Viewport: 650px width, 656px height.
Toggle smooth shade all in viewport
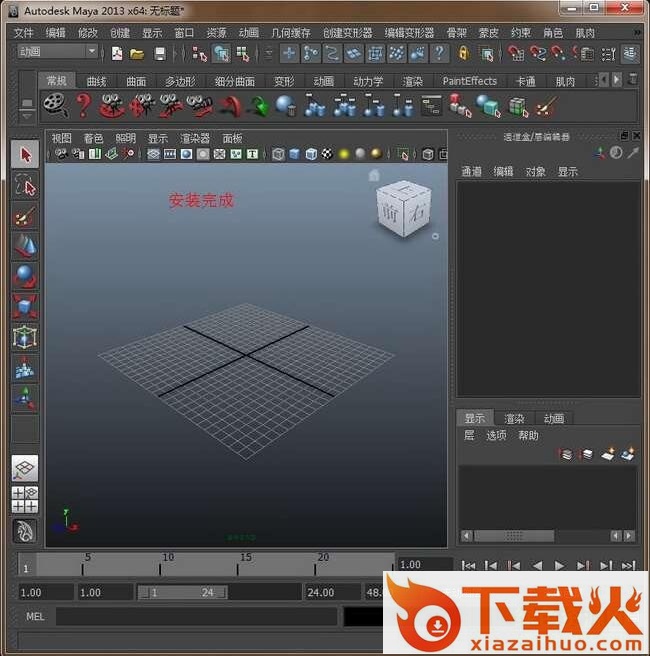pyautogui.click(x=294, y=154)
